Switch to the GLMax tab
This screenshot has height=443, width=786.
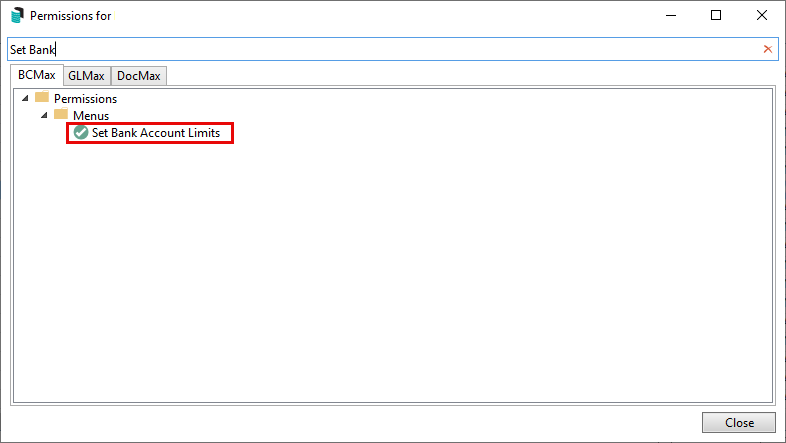(x=87, y=76)
